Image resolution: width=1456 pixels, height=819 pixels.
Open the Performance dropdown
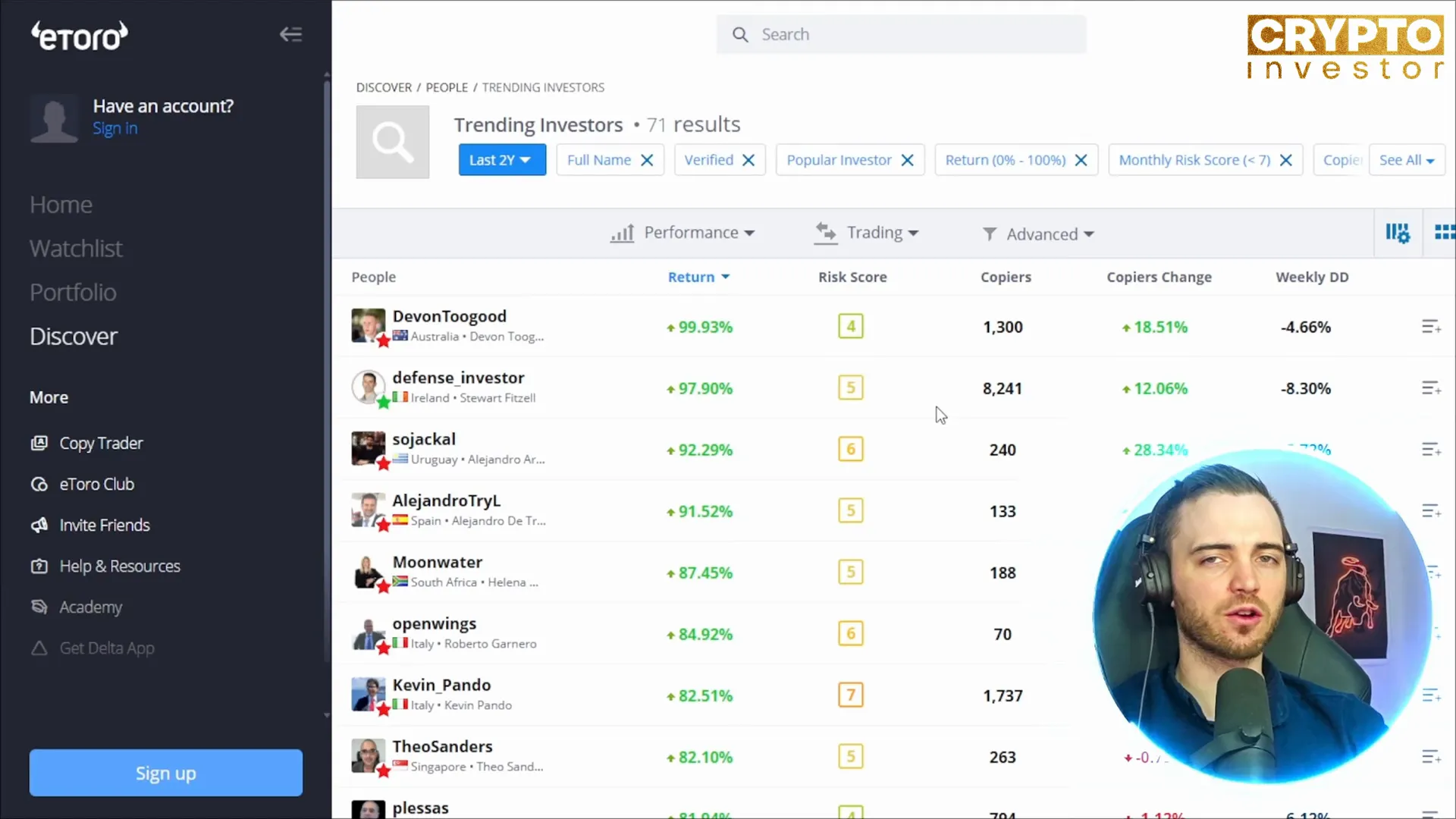pyautogui.click(x=682, y=233)
